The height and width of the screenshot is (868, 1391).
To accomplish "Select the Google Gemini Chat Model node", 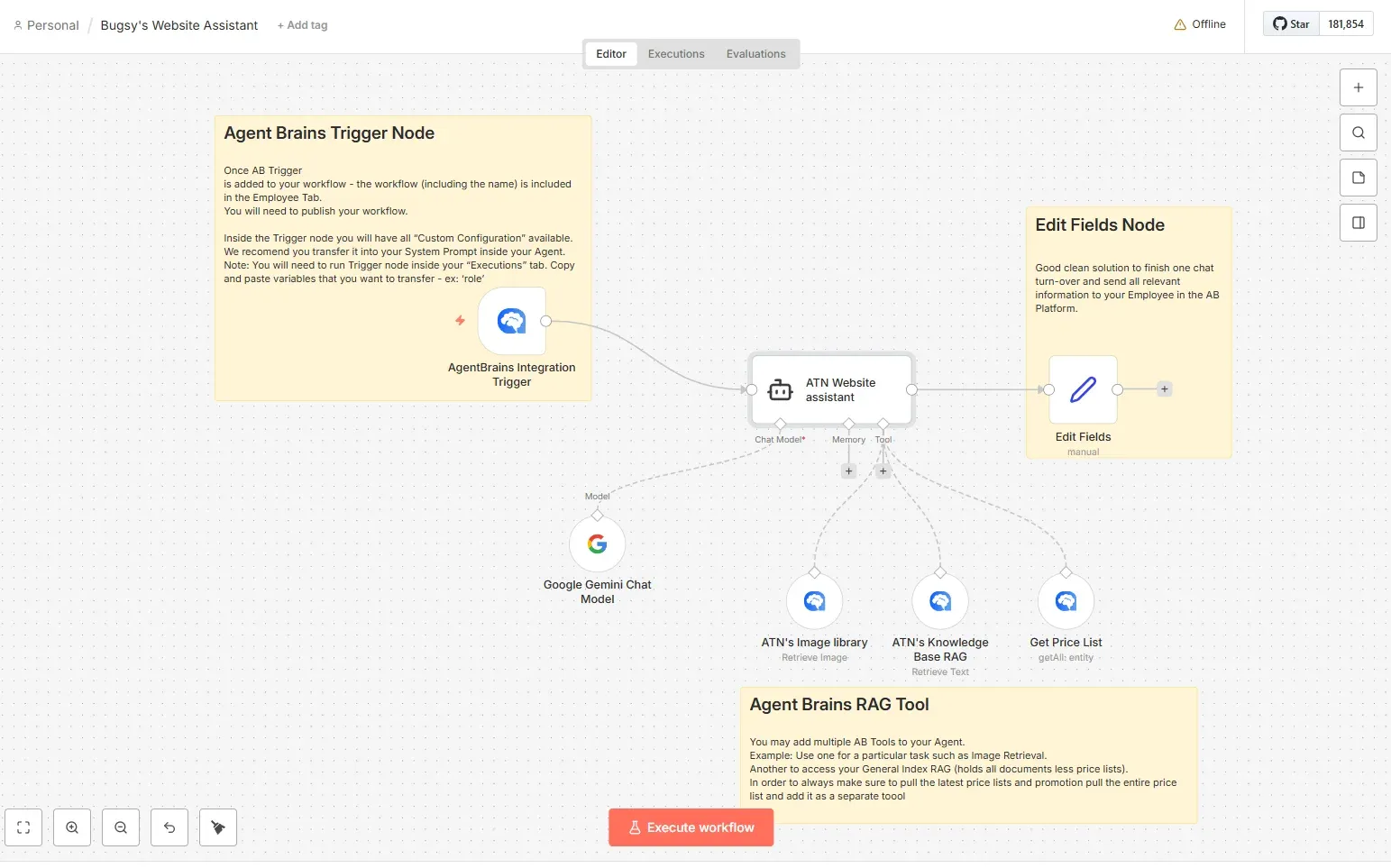I will pos(597,544).
